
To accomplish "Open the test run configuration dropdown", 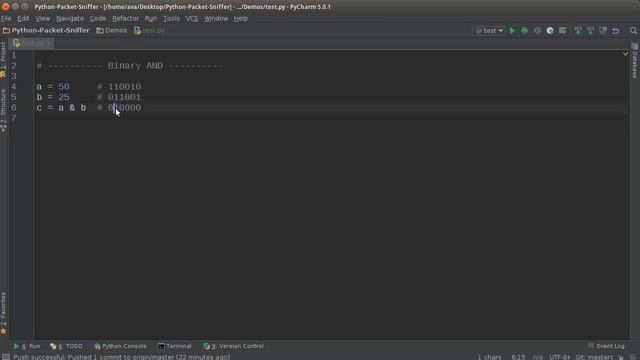I will [489, 31].
